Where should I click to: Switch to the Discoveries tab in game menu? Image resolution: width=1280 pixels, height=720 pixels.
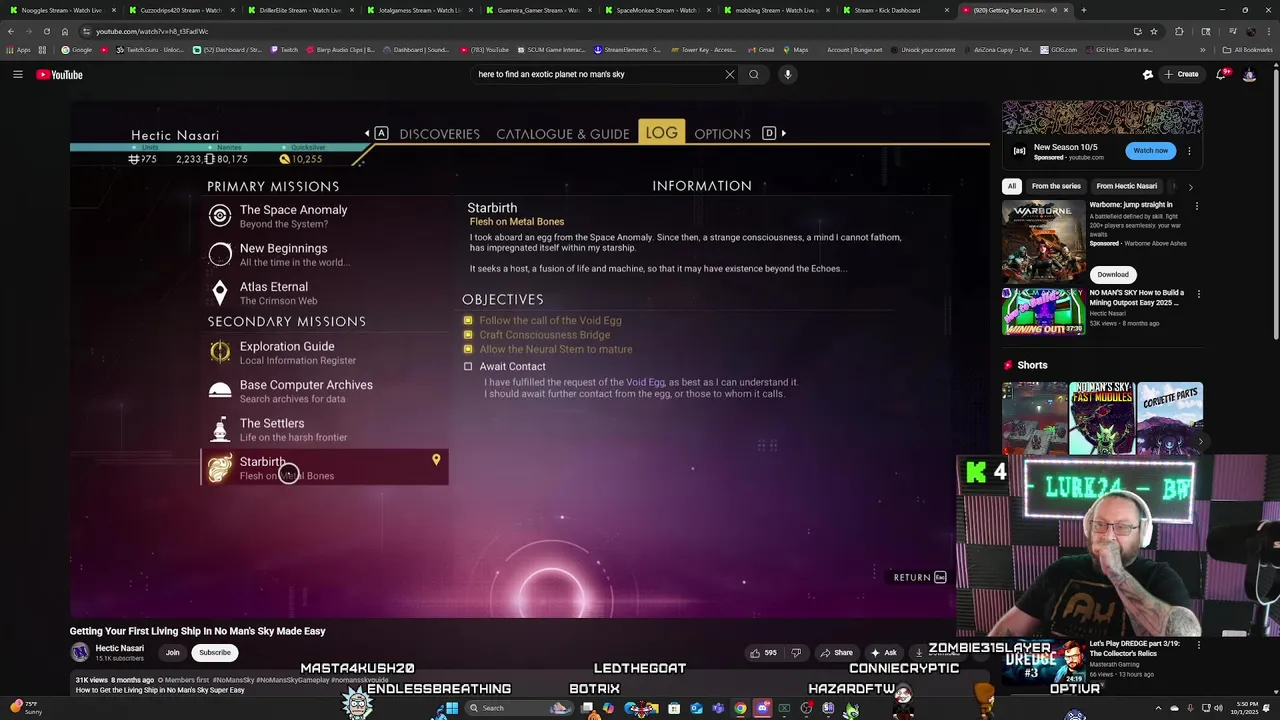point(439,134)
